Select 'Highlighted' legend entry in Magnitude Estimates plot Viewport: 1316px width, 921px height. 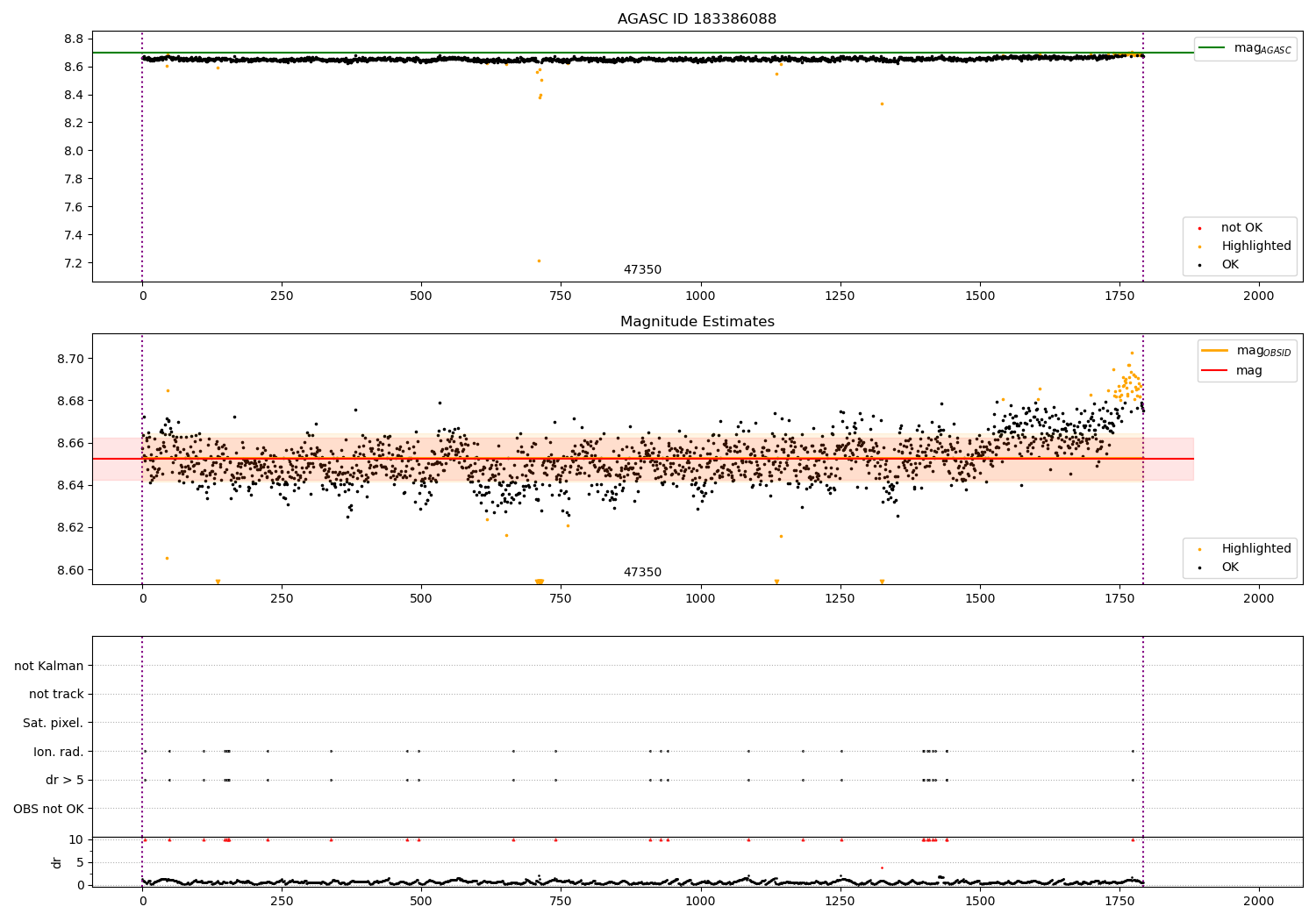coord(1256,549)
